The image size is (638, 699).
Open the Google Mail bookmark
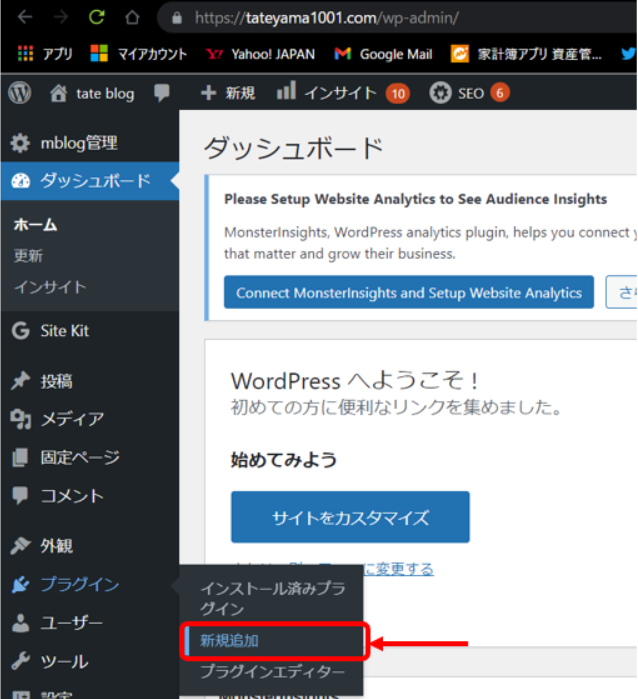point(384,54)
